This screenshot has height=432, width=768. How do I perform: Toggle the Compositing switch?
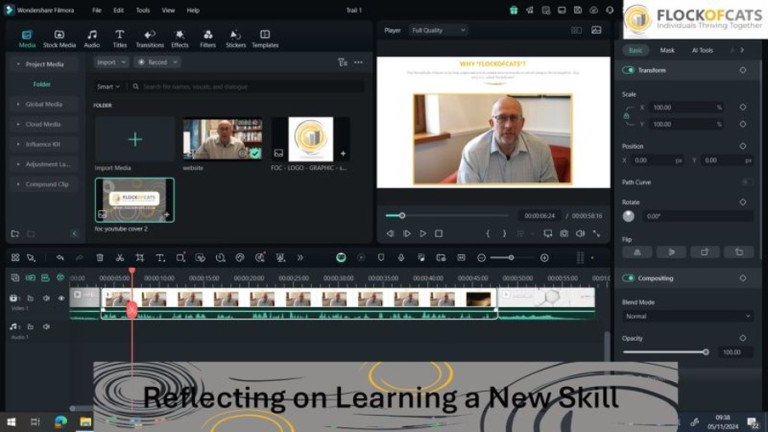(628, 278)
